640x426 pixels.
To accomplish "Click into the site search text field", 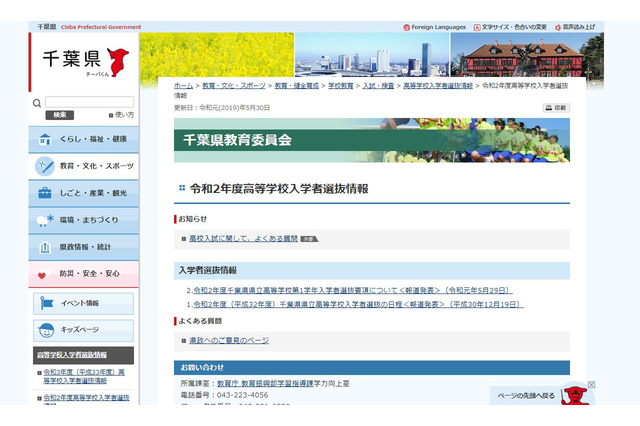I will click(89, 102).
